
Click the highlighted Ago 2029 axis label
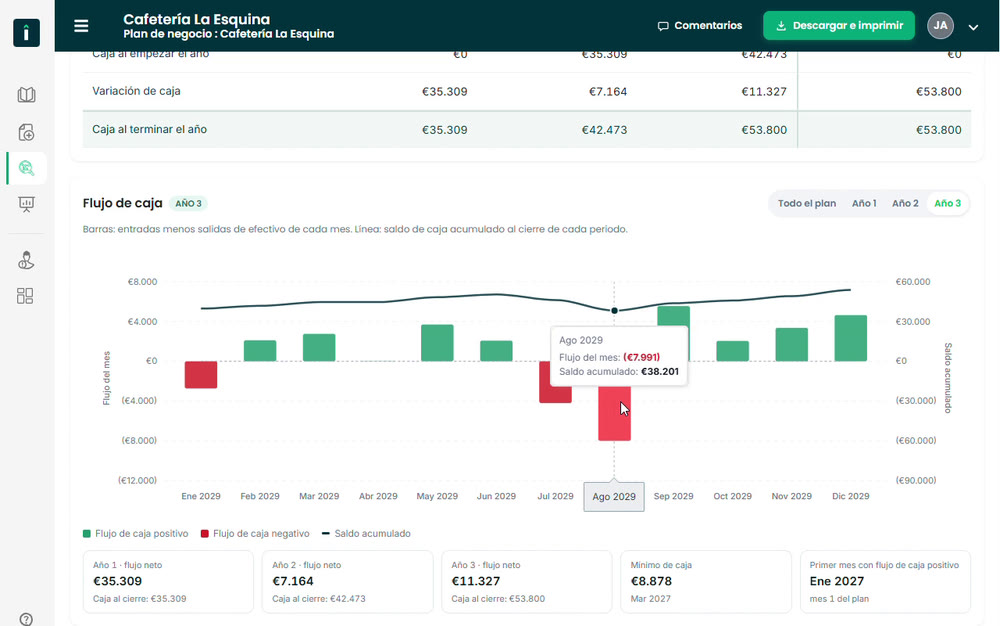pyautogui.click(x=614, y=497)
